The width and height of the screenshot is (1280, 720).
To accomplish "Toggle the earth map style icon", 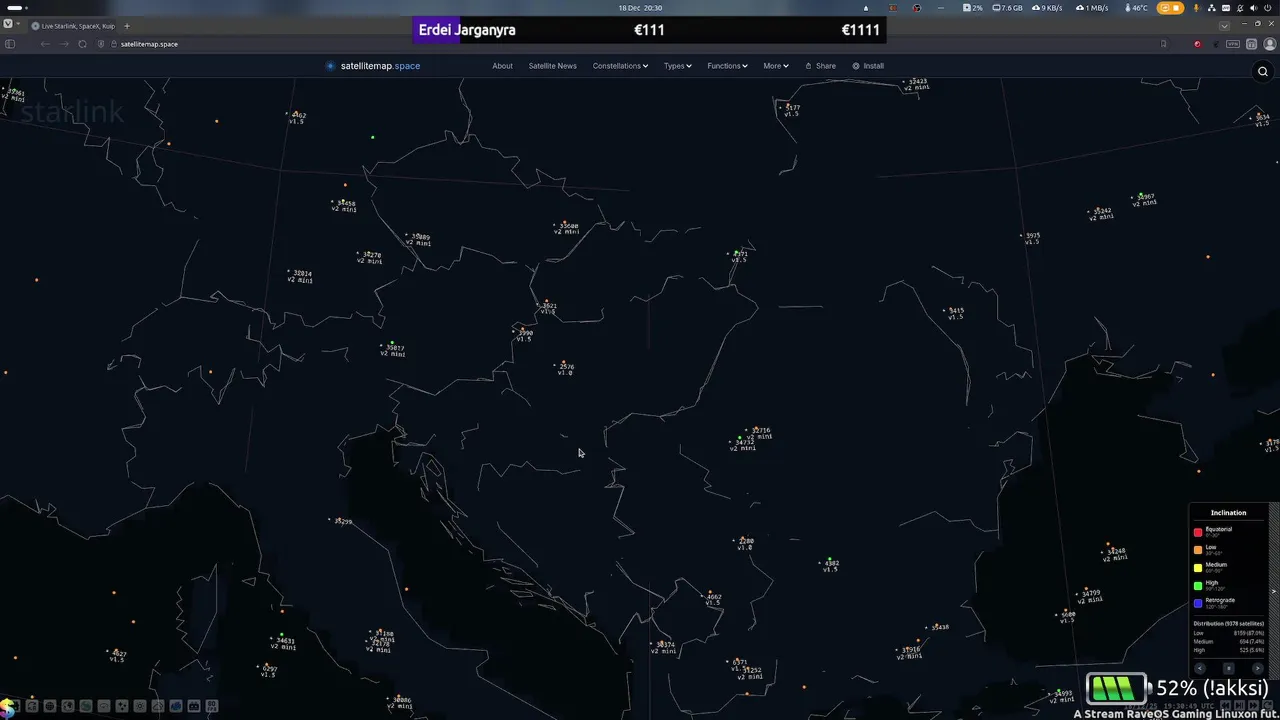I will (x=68, y=706).
